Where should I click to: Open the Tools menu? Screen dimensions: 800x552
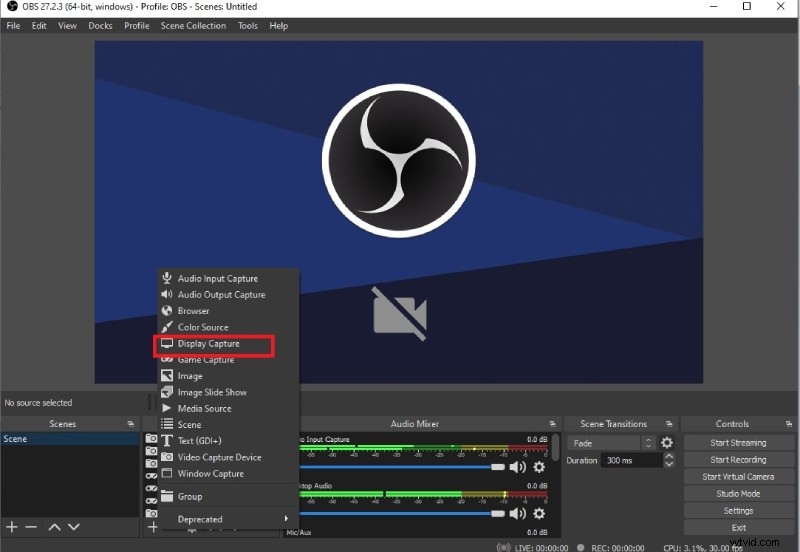247,26
